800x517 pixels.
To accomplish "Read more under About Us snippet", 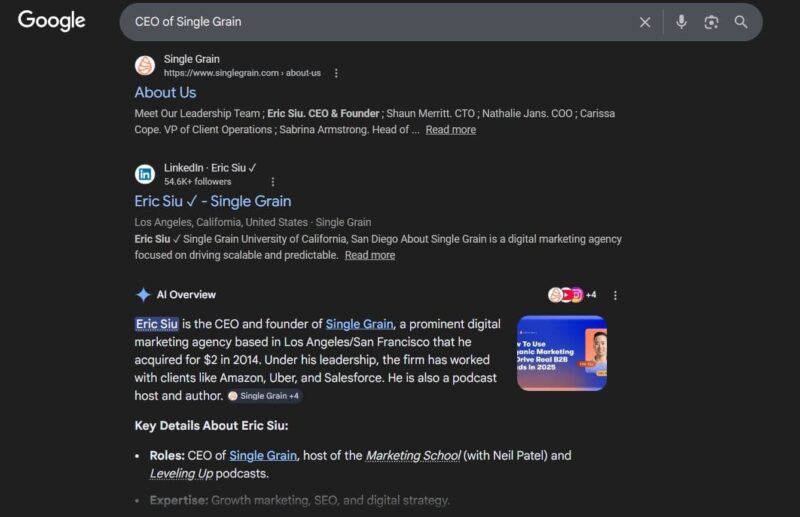I will click(451, 130).
